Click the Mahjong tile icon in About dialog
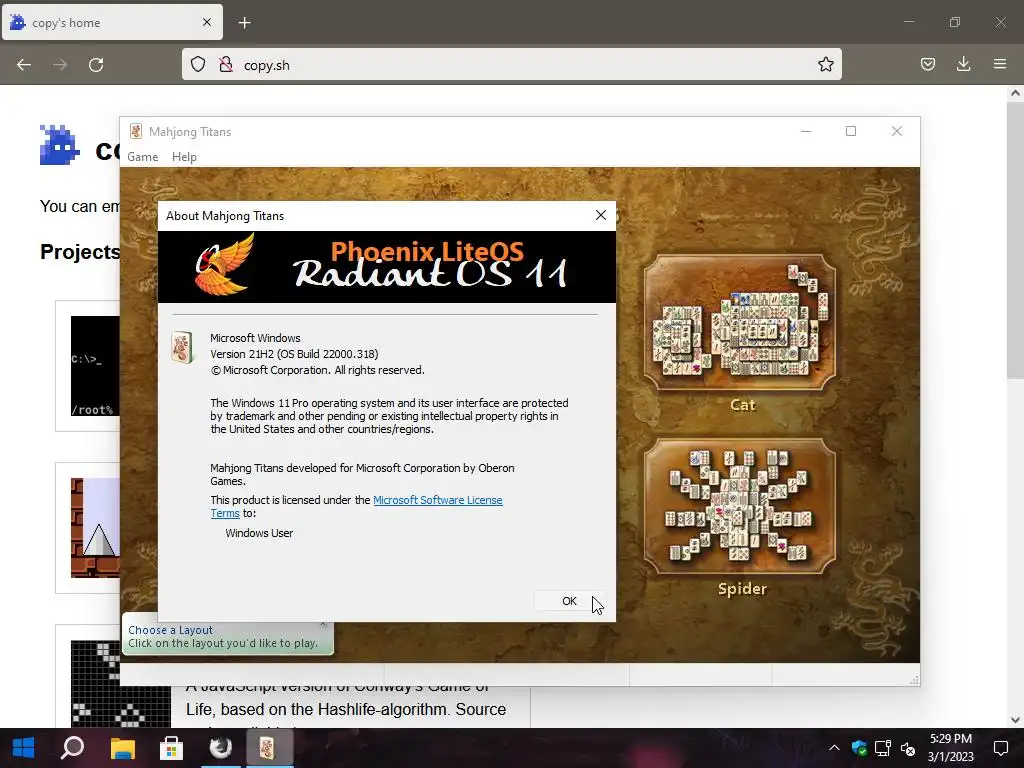This screenshot has height=768, width=1024. point(182,347)
